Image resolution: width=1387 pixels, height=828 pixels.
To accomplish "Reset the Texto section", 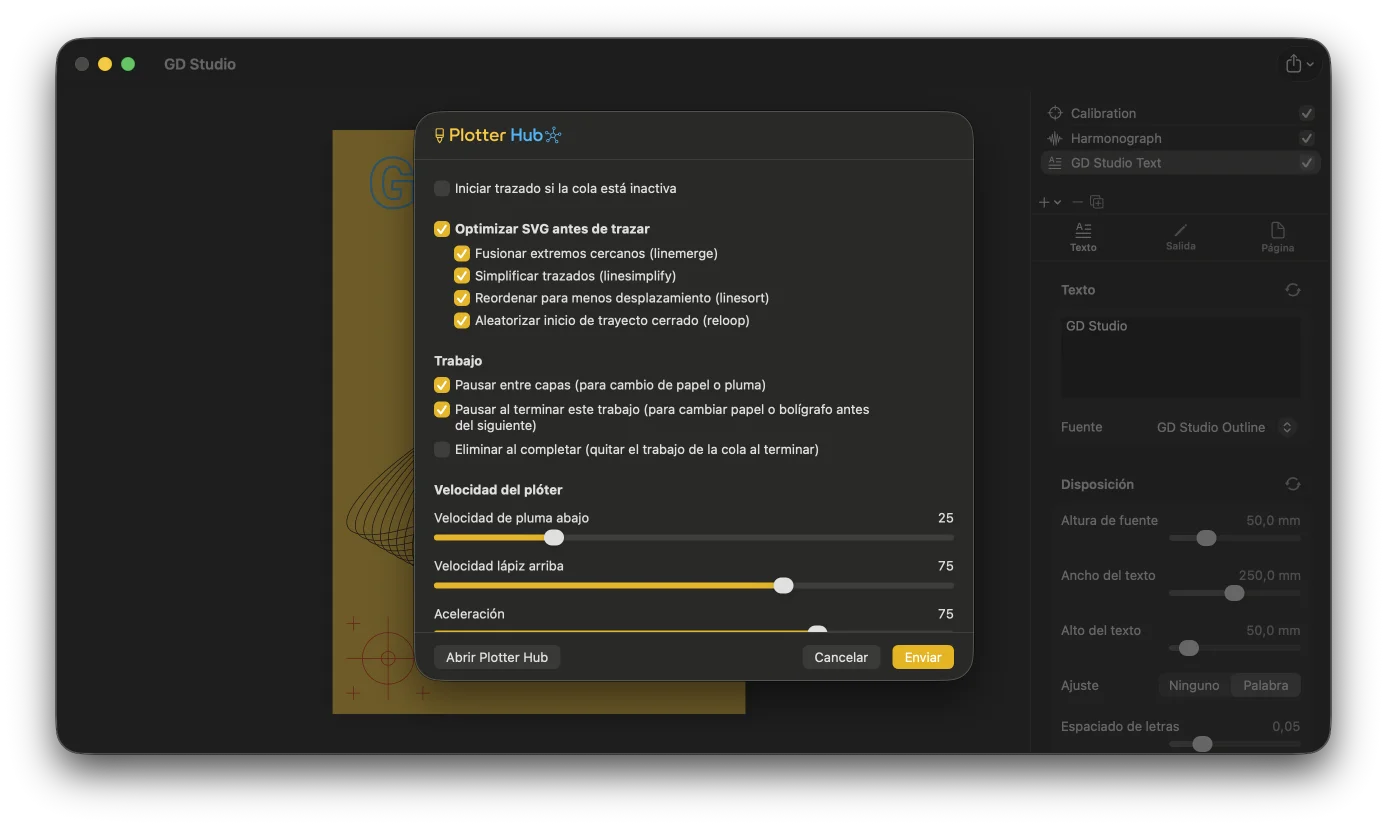I will (x=1293, y=290).
